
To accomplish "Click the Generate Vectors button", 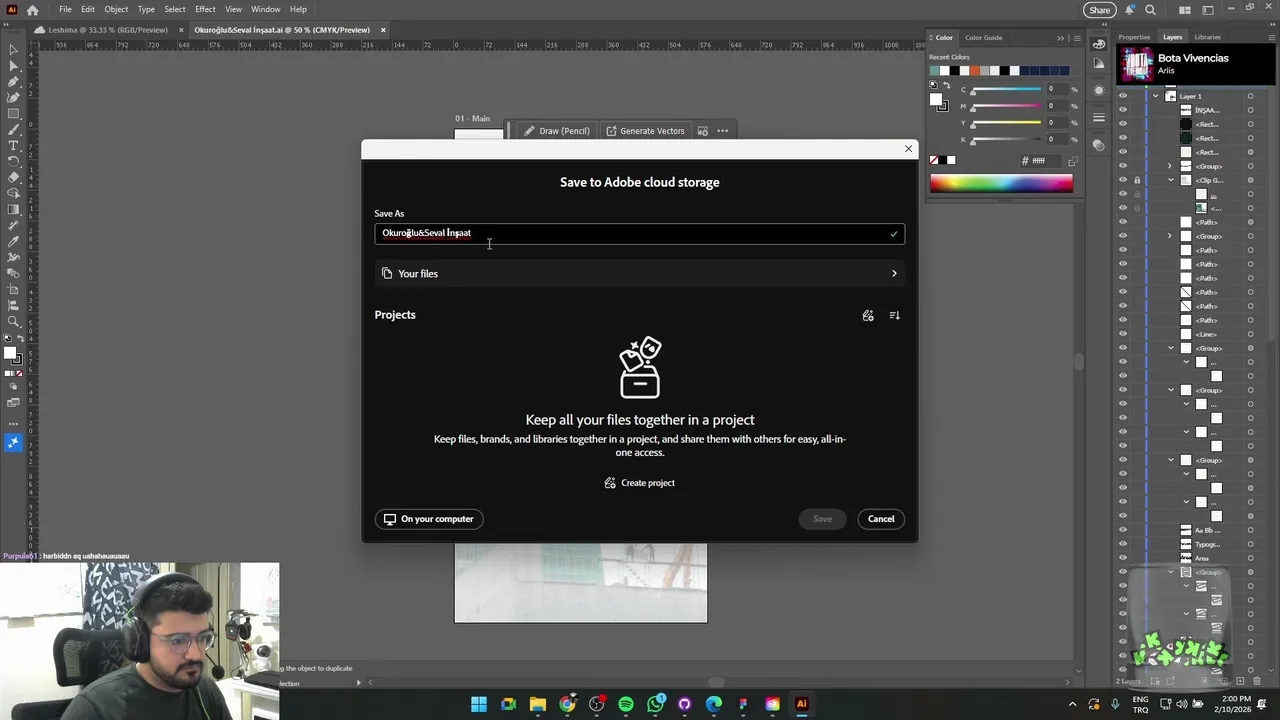I will tap(644, 131).
